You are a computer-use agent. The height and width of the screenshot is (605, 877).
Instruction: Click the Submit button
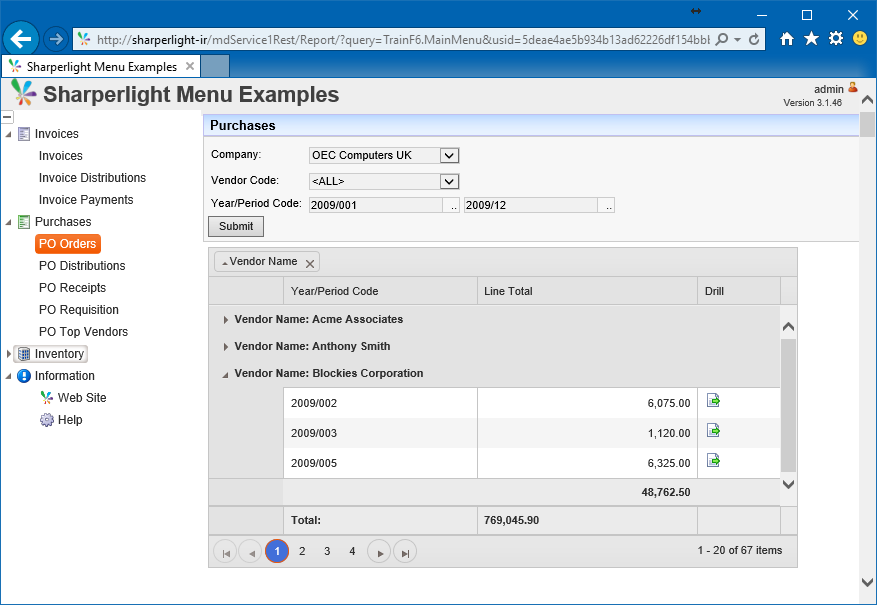click(x=235, y=226)
